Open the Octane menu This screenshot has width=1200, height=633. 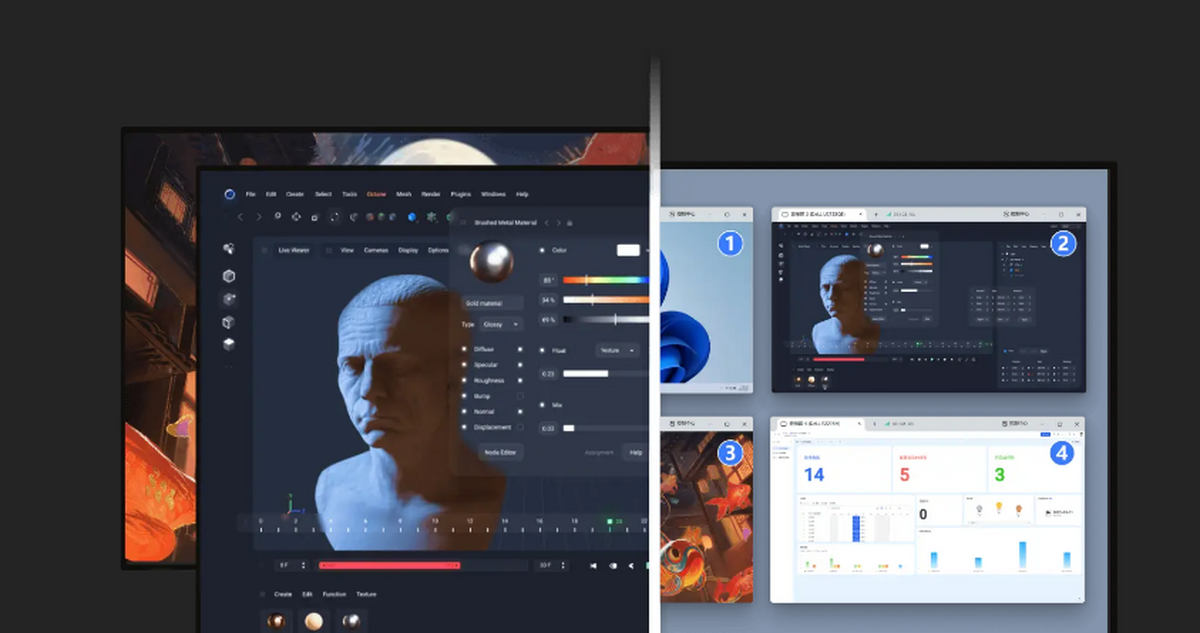(376, 194)
